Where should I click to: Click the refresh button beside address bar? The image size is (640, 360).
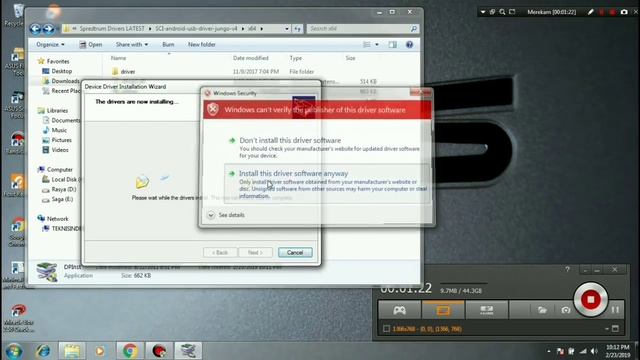(297, 29)
